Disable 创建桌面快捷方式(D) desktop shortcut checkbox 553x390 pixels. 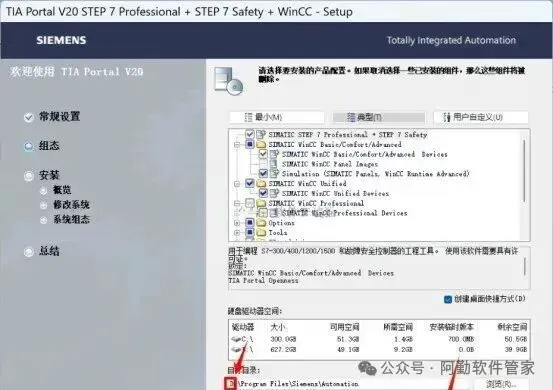tap(448, 300)
